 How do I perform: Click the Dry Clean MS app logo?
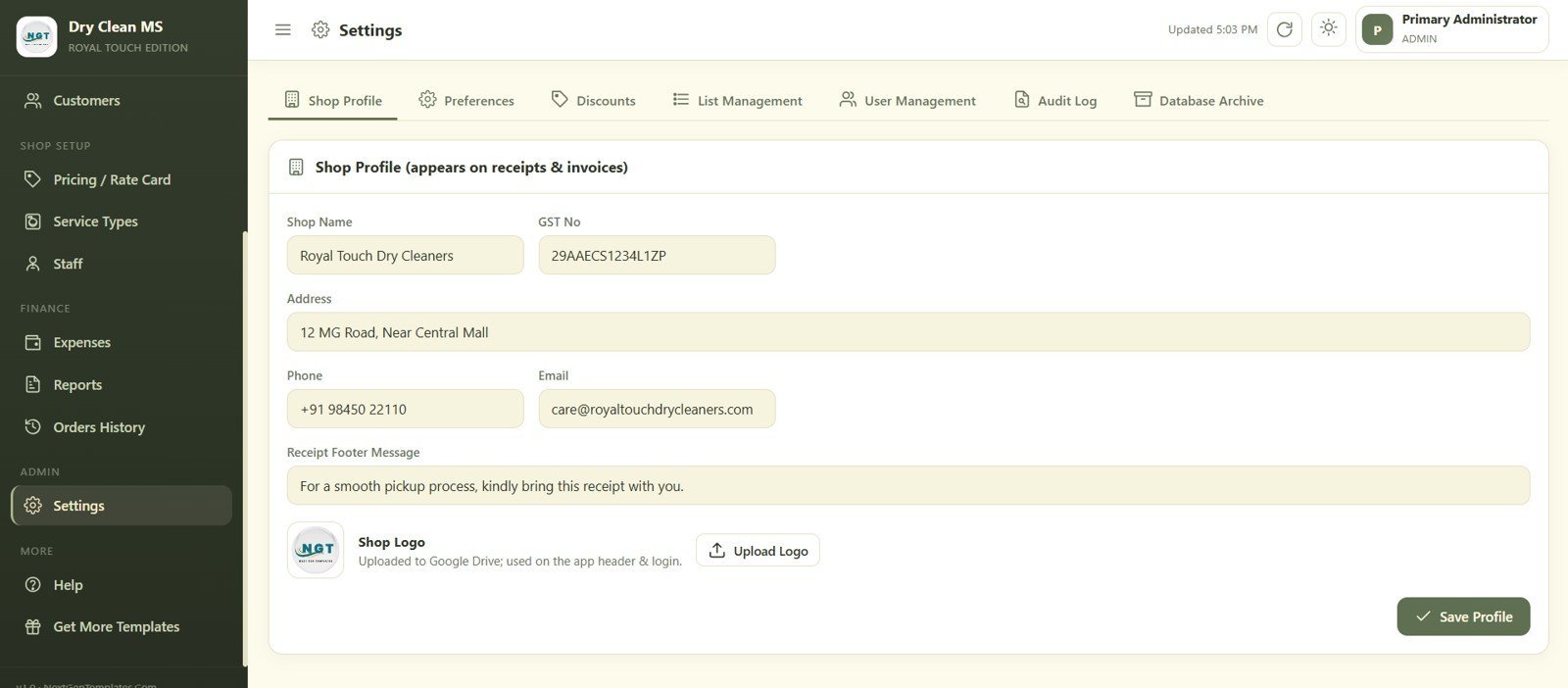pos(37,36)
